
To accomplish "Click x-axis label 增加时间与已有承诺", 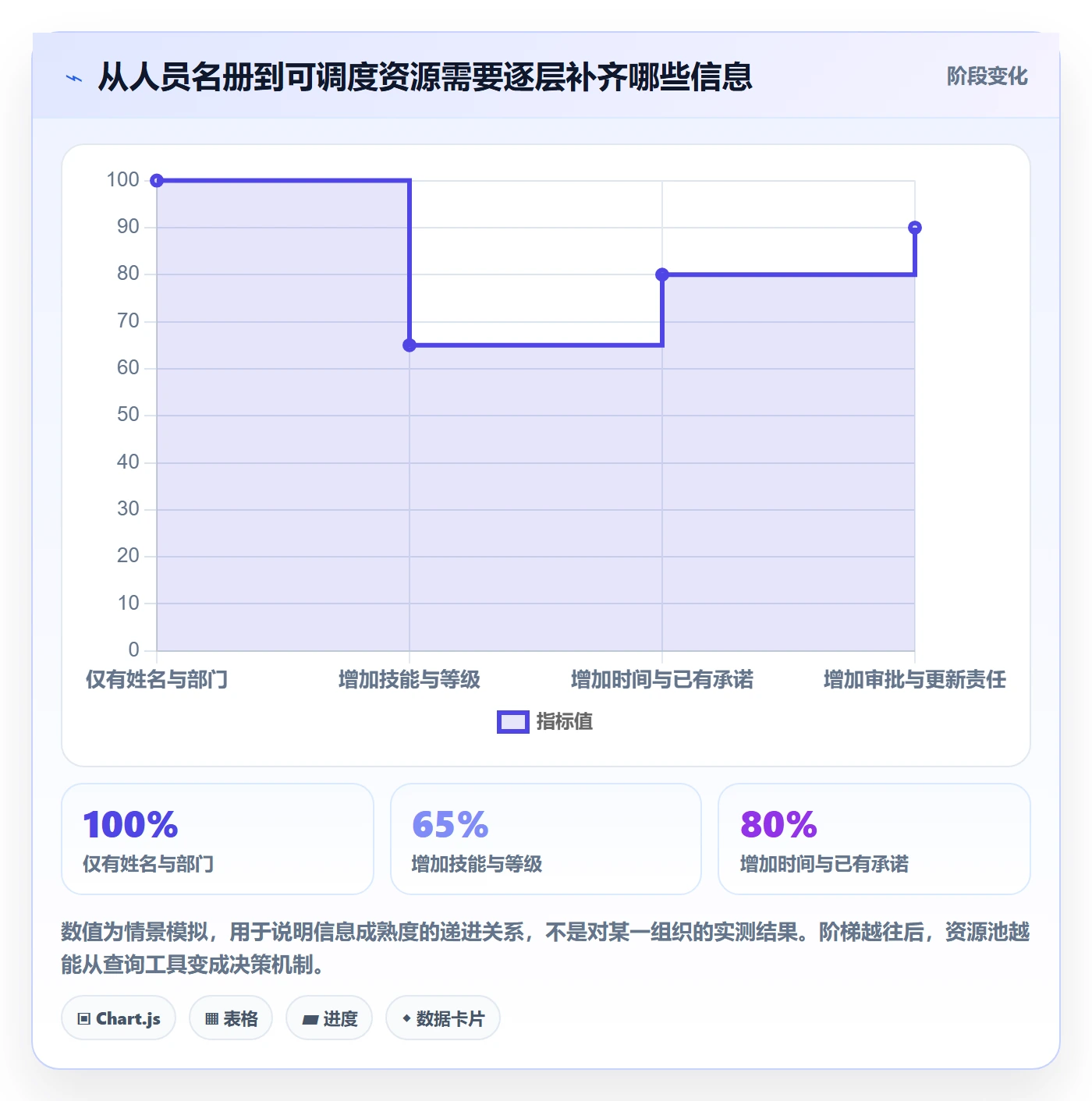I will (x=662, y=680).
